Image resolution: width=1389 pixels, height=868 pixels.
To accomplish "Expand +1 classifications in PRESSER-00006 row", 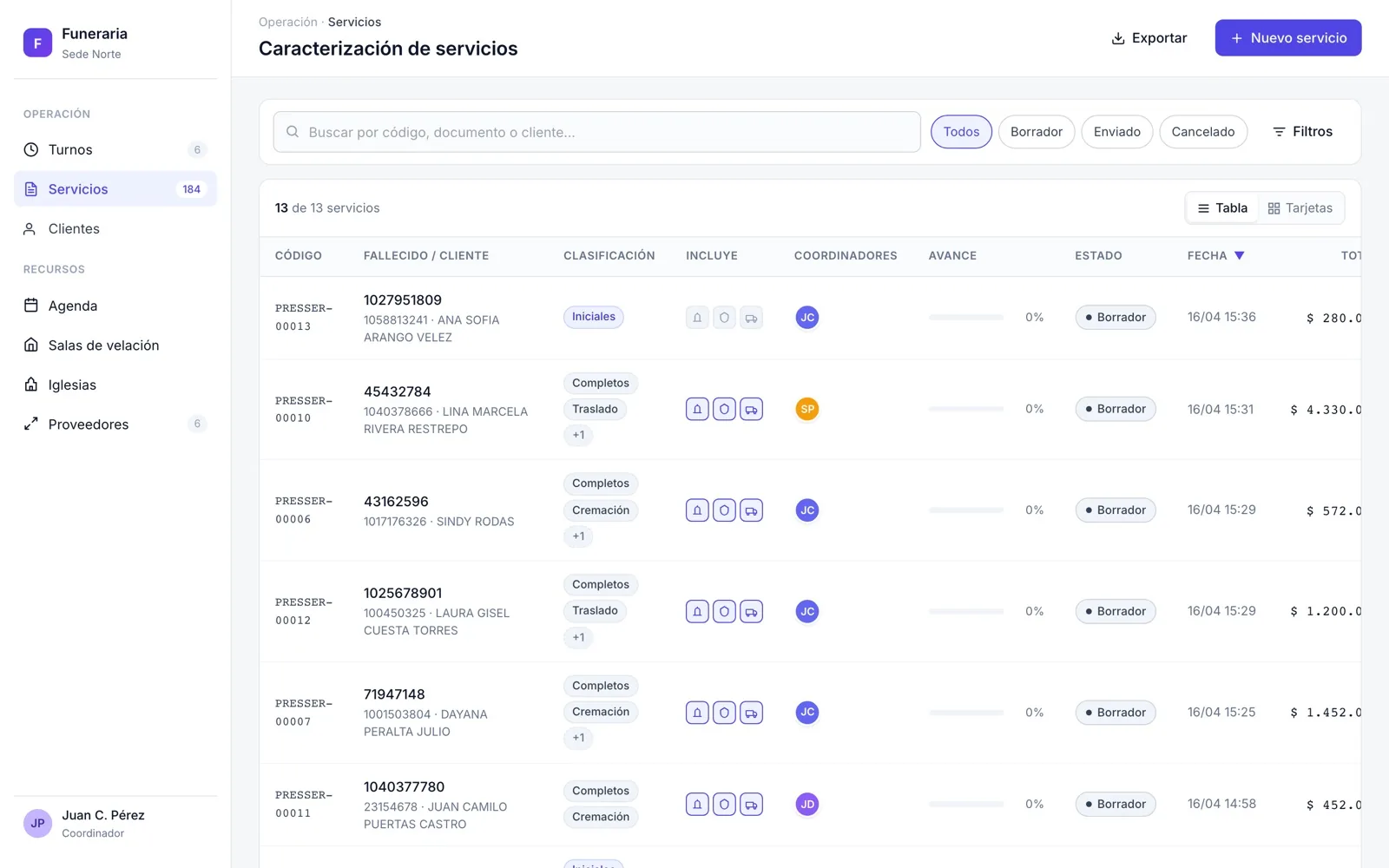I will (x=578, y=536).
